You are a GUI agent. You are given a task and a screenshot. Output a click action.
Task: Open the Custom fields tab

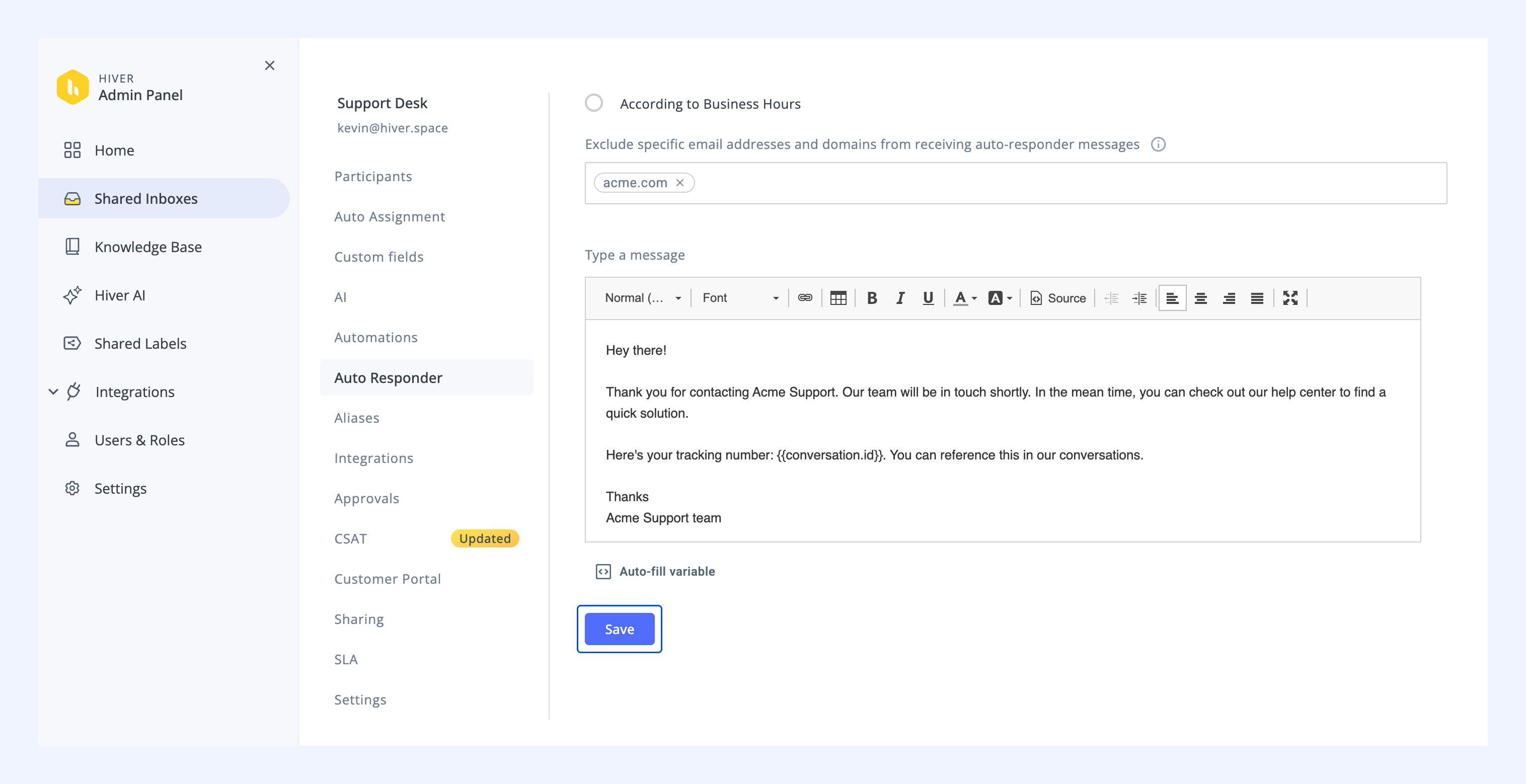click(379, 257)
